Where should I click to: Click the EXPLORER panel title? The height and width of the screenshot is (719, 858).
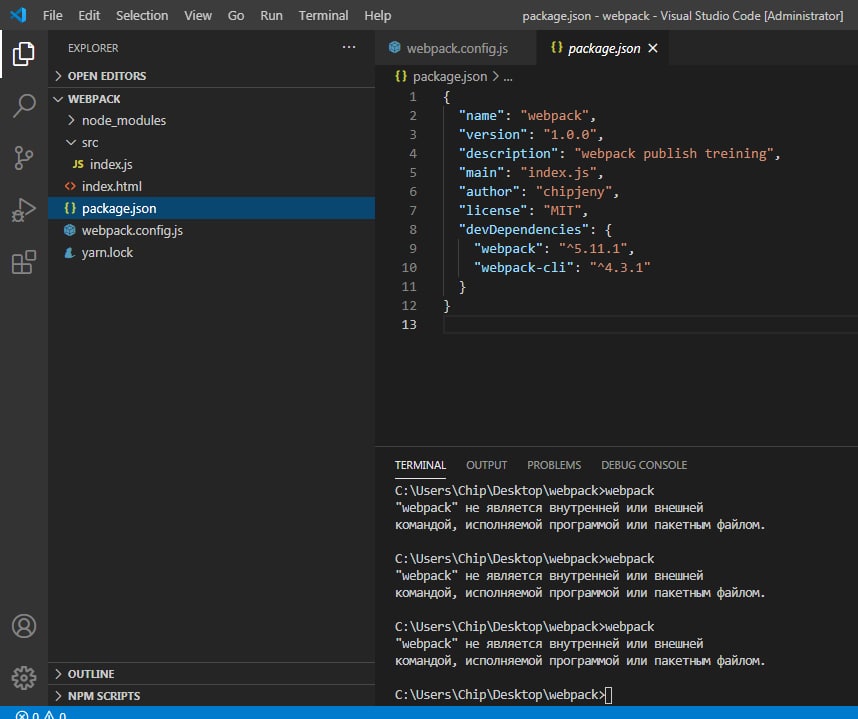[93, 48]
